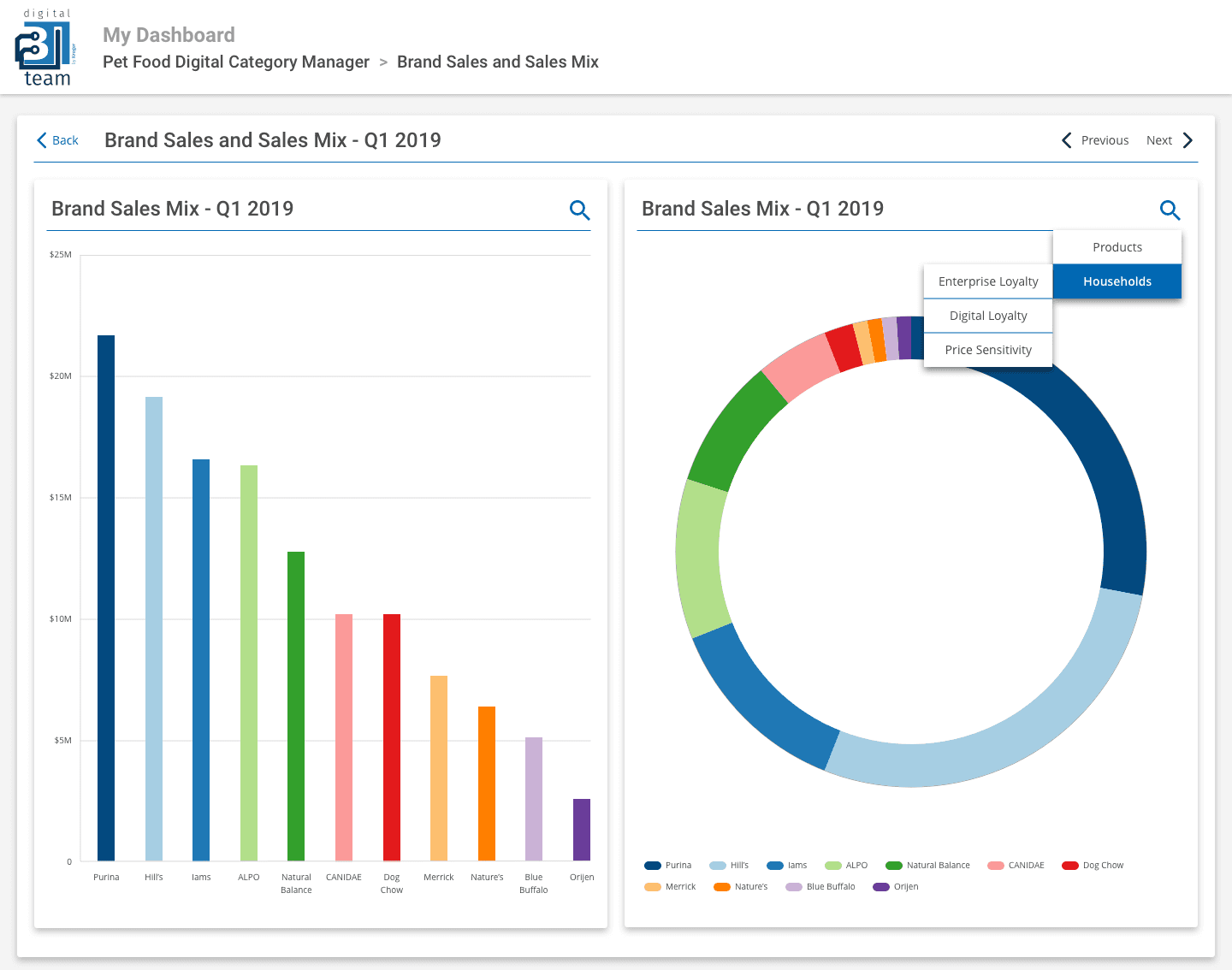Toggle Nature's series in donut legend
The image size is (1232, 970).
click(741, 887)
